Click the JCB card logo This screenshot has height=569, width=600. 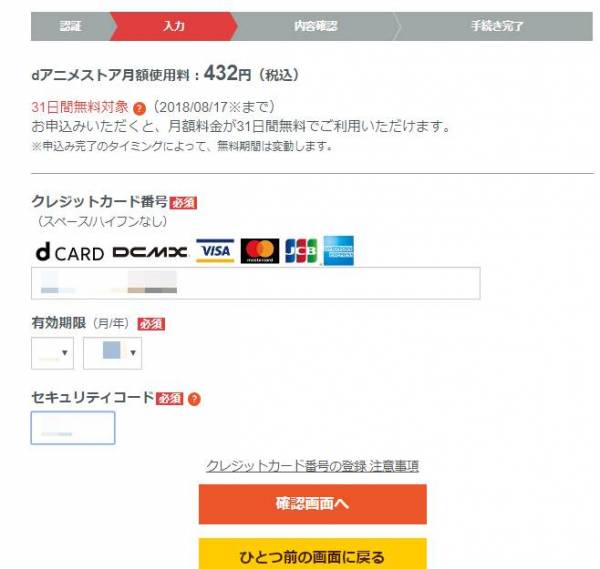302,251
